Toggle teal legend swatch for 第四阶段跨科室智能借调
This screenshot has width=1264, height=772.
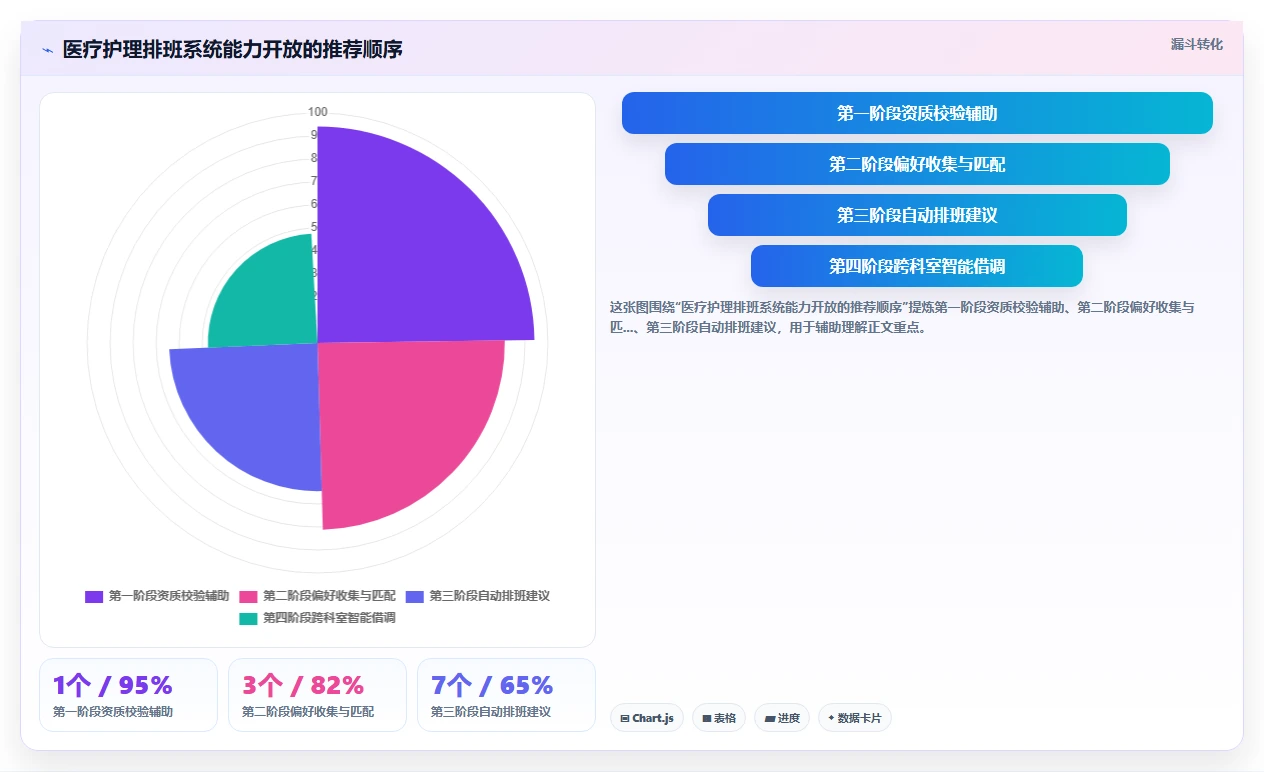pyautogui.click(x=248, y=618)
